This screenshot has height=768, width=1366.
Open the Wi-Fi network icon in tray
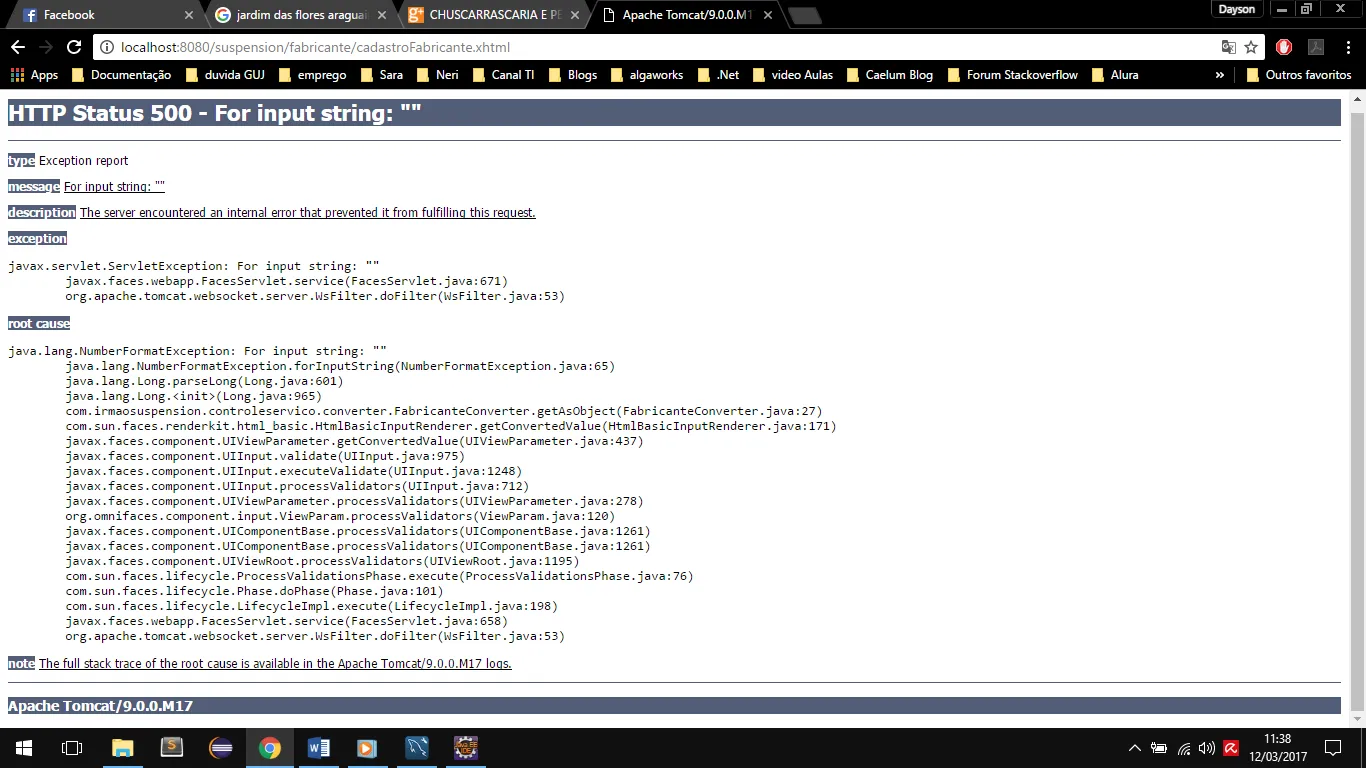coord(1184,748)
